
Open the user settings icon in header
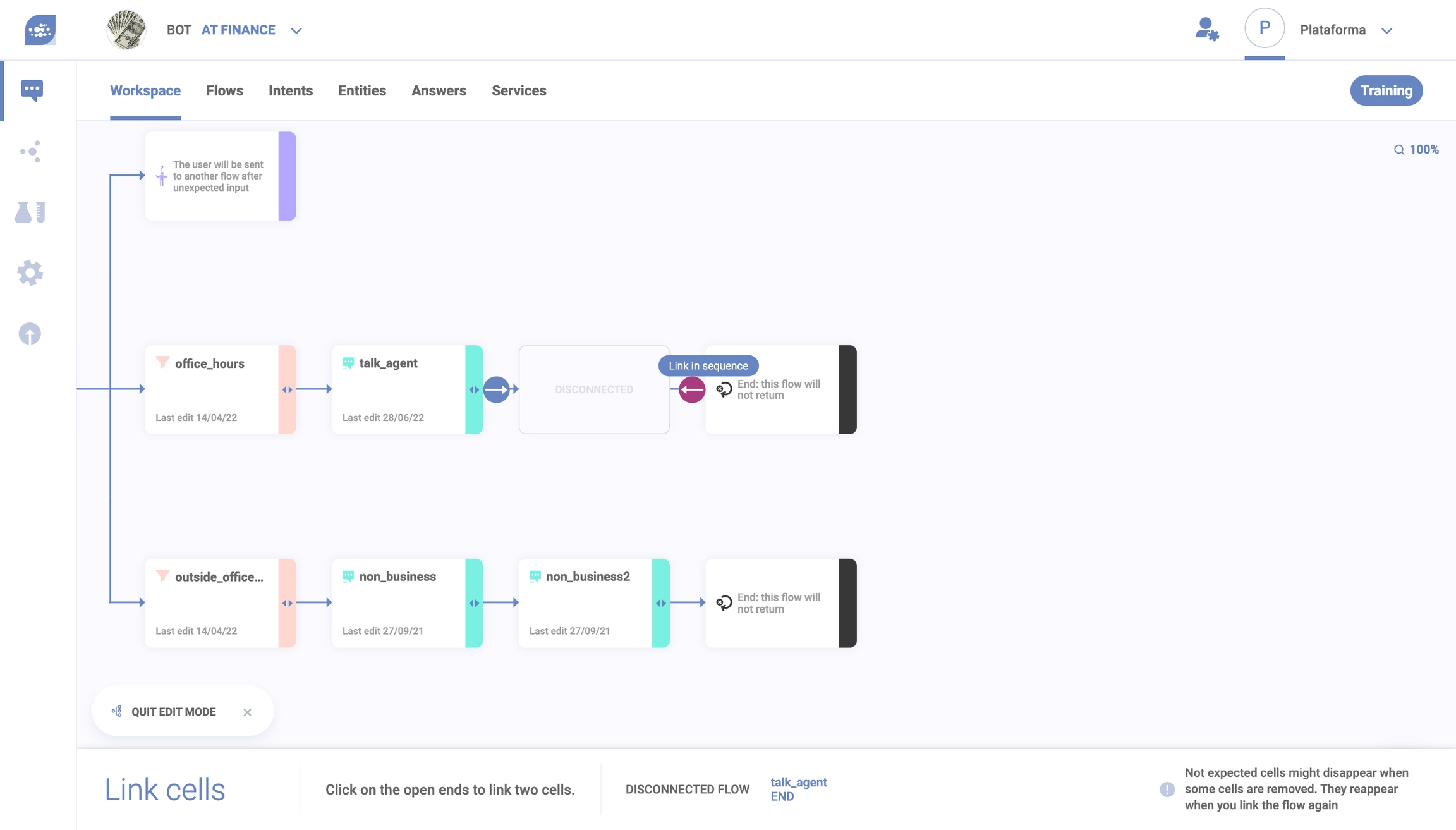pyautogui.click(x=1206, y=30)
